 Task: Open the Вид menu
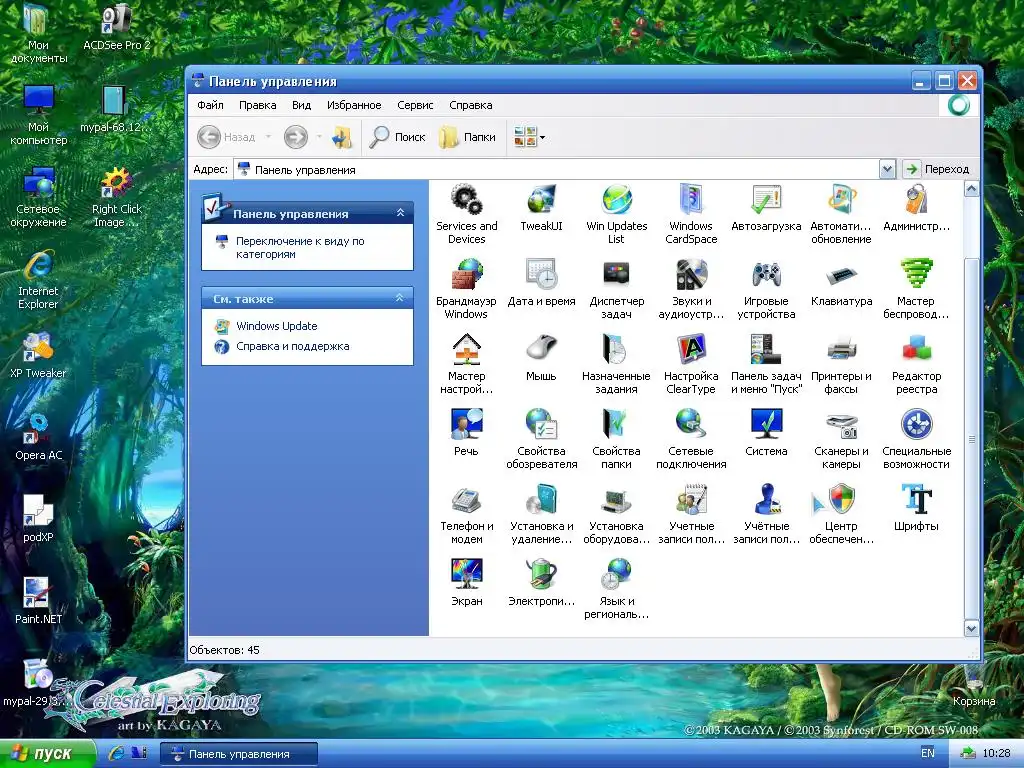coord(301,105)
